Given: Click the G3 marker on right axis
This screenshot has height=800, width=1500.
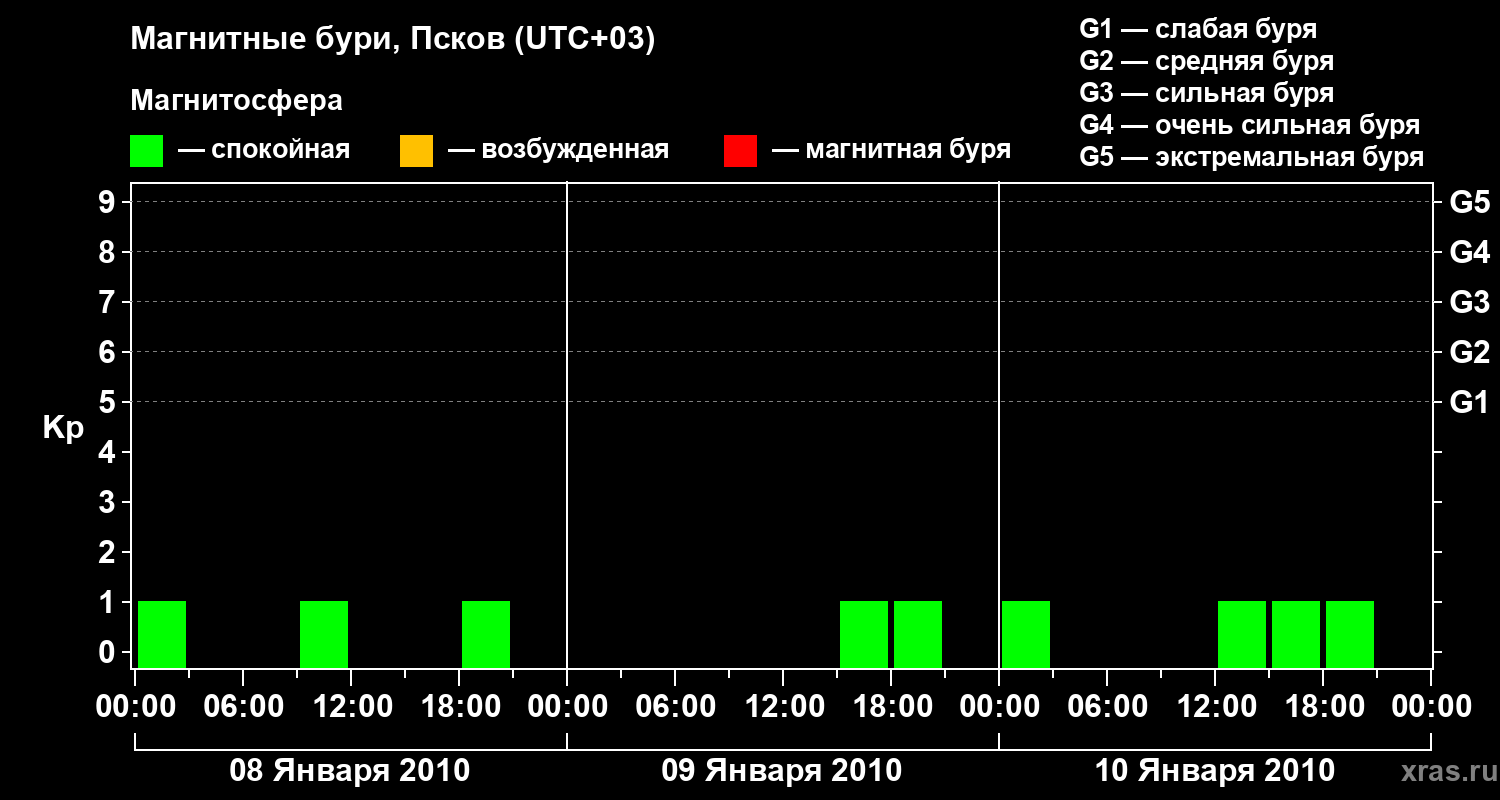Looking at the screenshot, I should click(x=1470, y=302).
